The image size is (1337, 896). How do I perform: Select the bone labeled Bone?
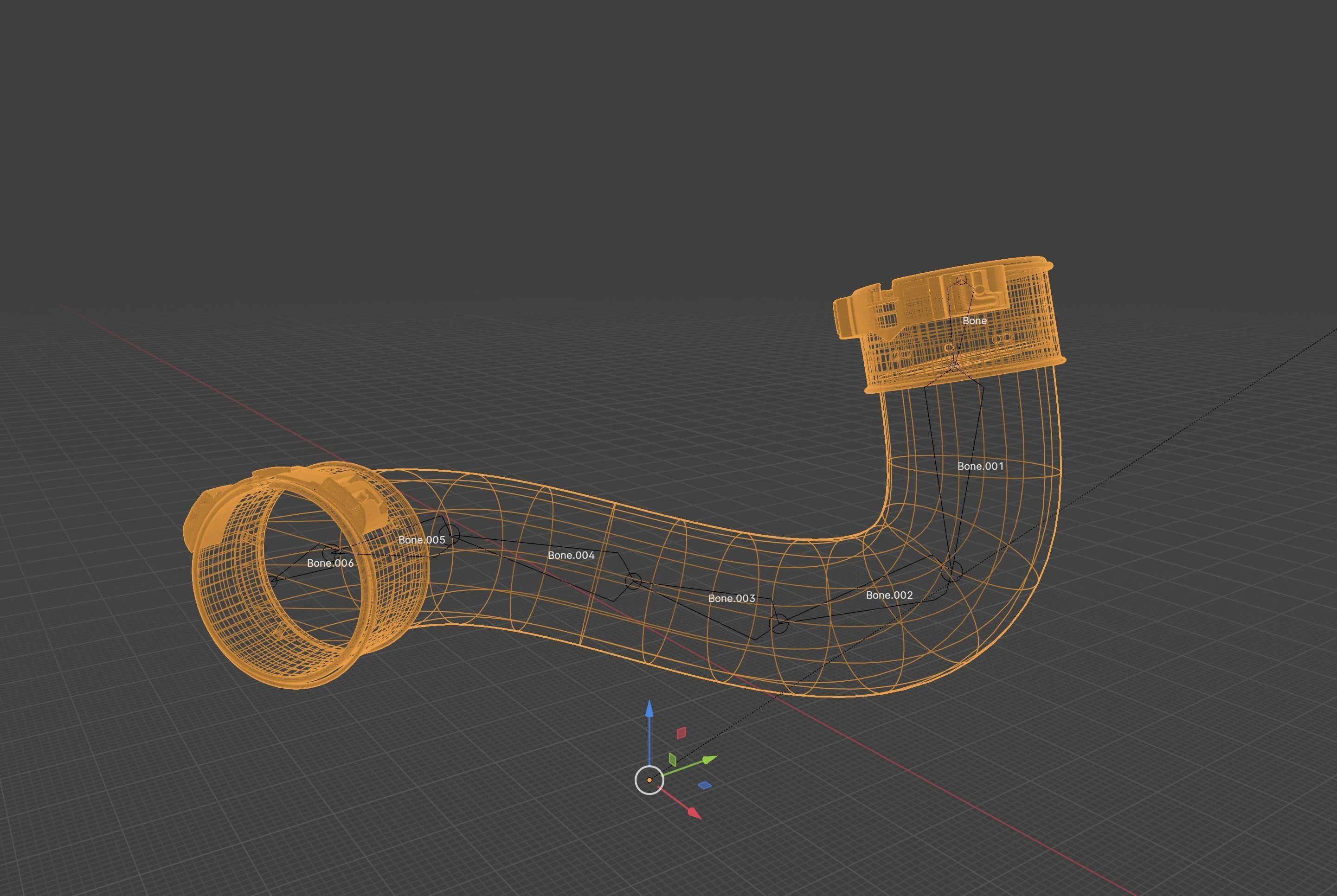(974, 320)
